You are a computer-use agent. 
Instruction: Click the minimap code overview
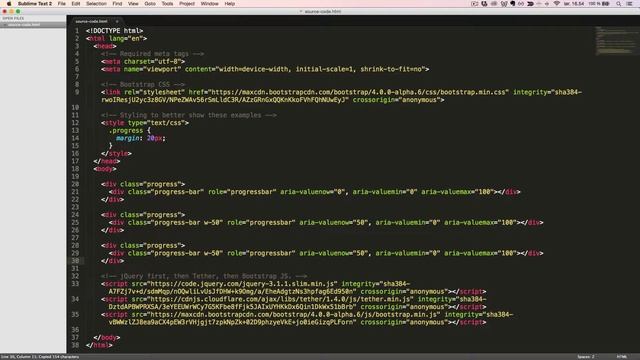[616, 40]
